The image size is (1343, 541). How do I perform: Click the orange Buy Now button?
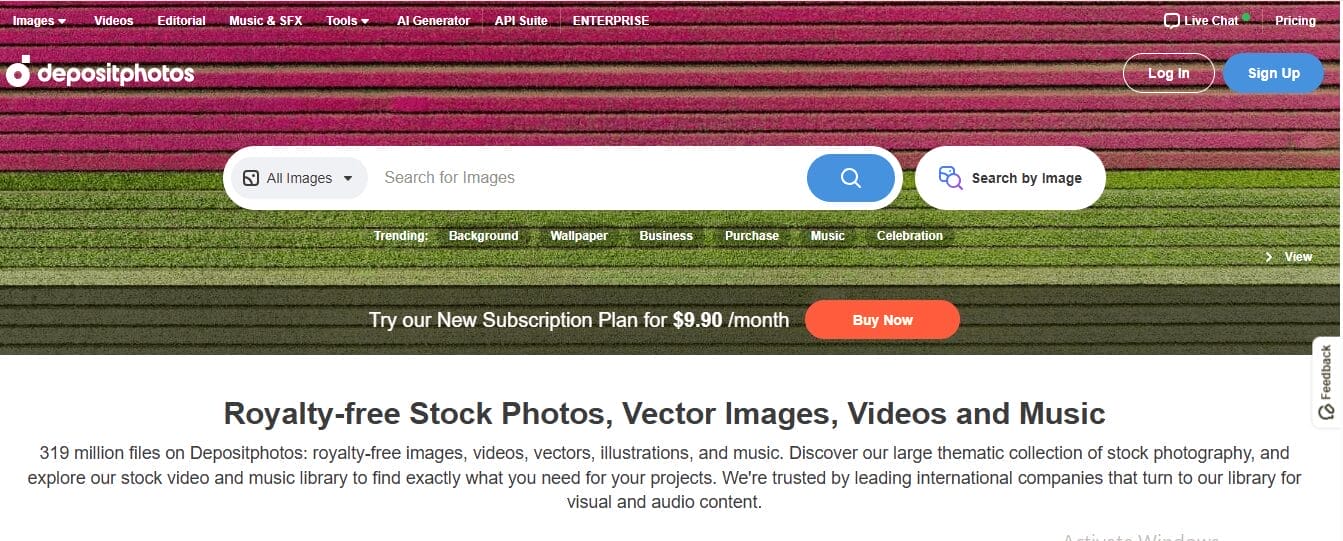pos(882,320)
